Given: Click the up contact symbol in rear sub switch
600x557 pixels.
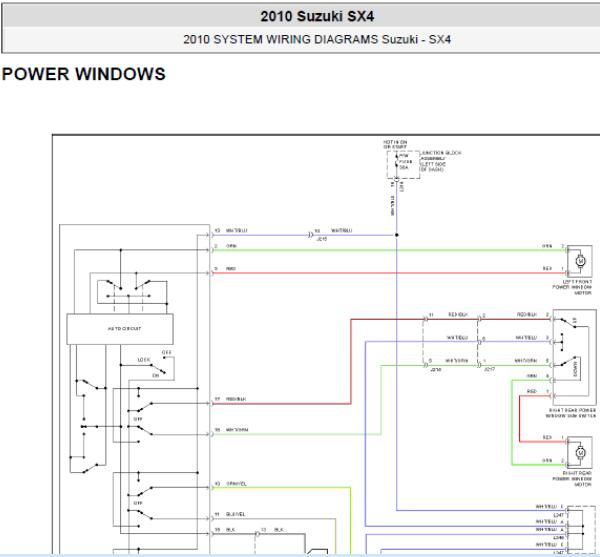Looking at the screenshot, I should coord(569,322).
